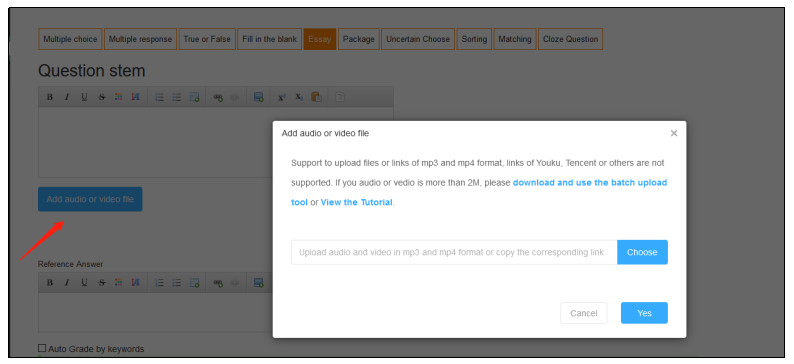Select the Essay question type
The height and width of the screenshot is (364, 794).
click(320, 39)
